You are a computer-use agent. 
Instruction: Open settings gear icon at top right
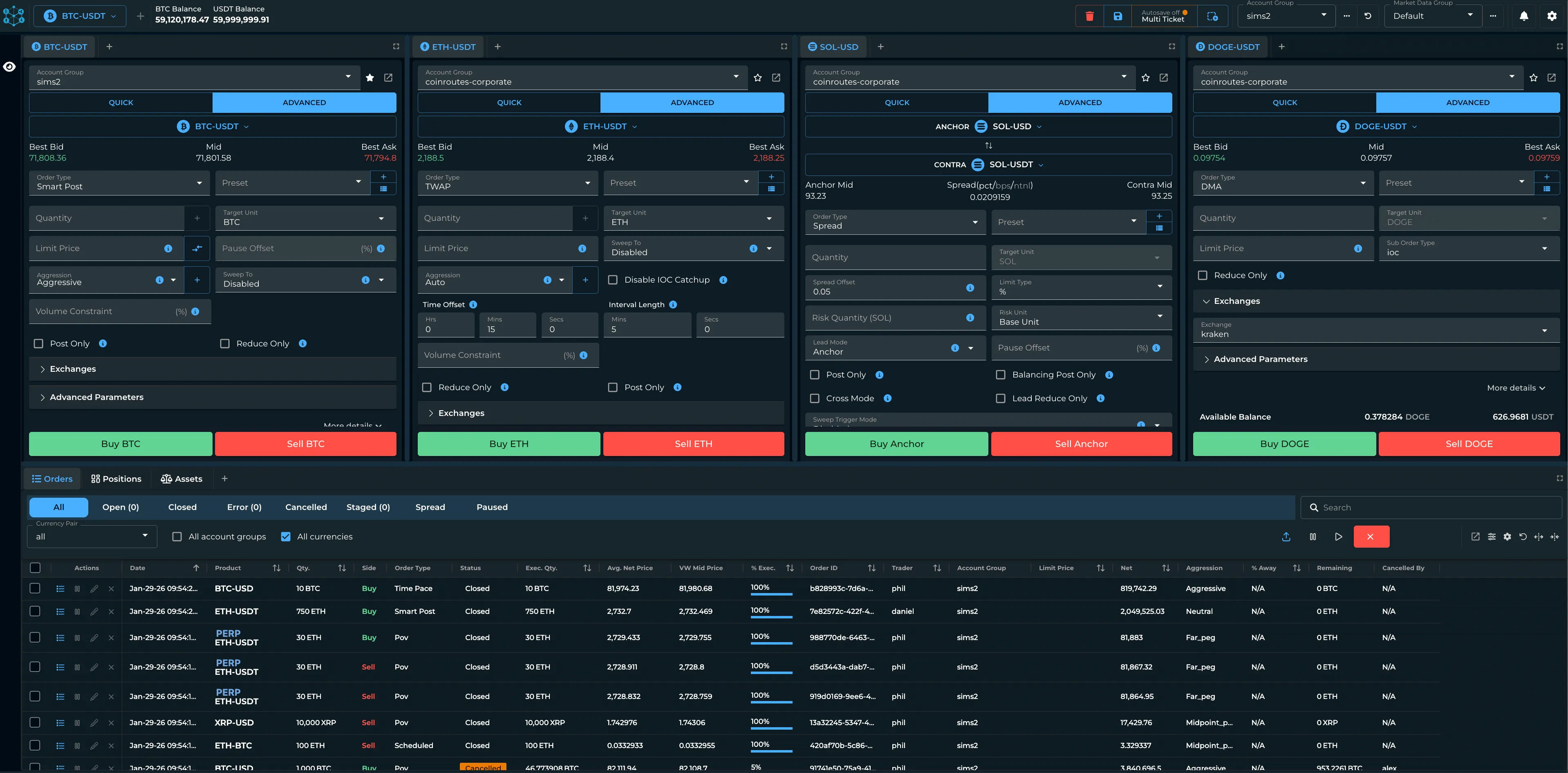1552,16
